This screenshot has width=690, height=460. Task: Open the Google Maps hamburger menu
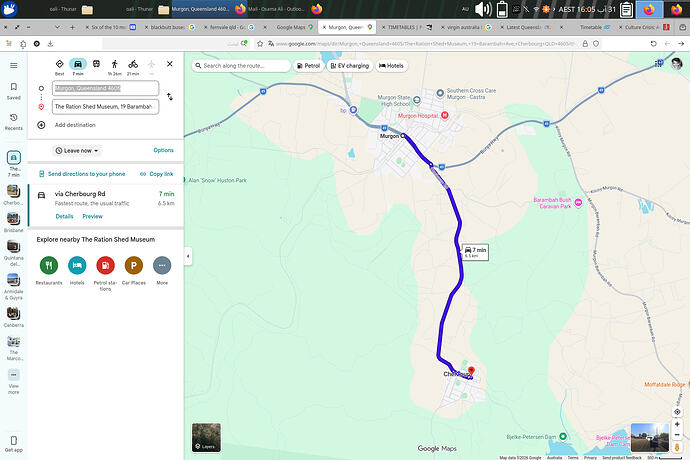(14, 66)
